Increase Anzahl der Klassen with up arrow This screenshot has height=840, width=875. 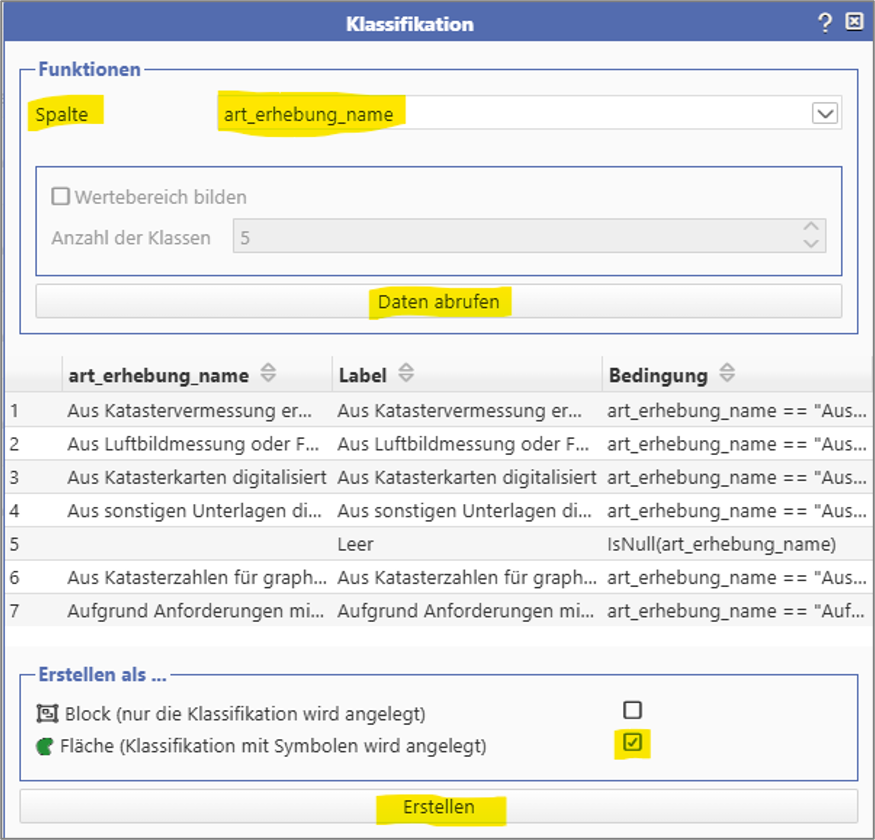click(x=811, y=228)
